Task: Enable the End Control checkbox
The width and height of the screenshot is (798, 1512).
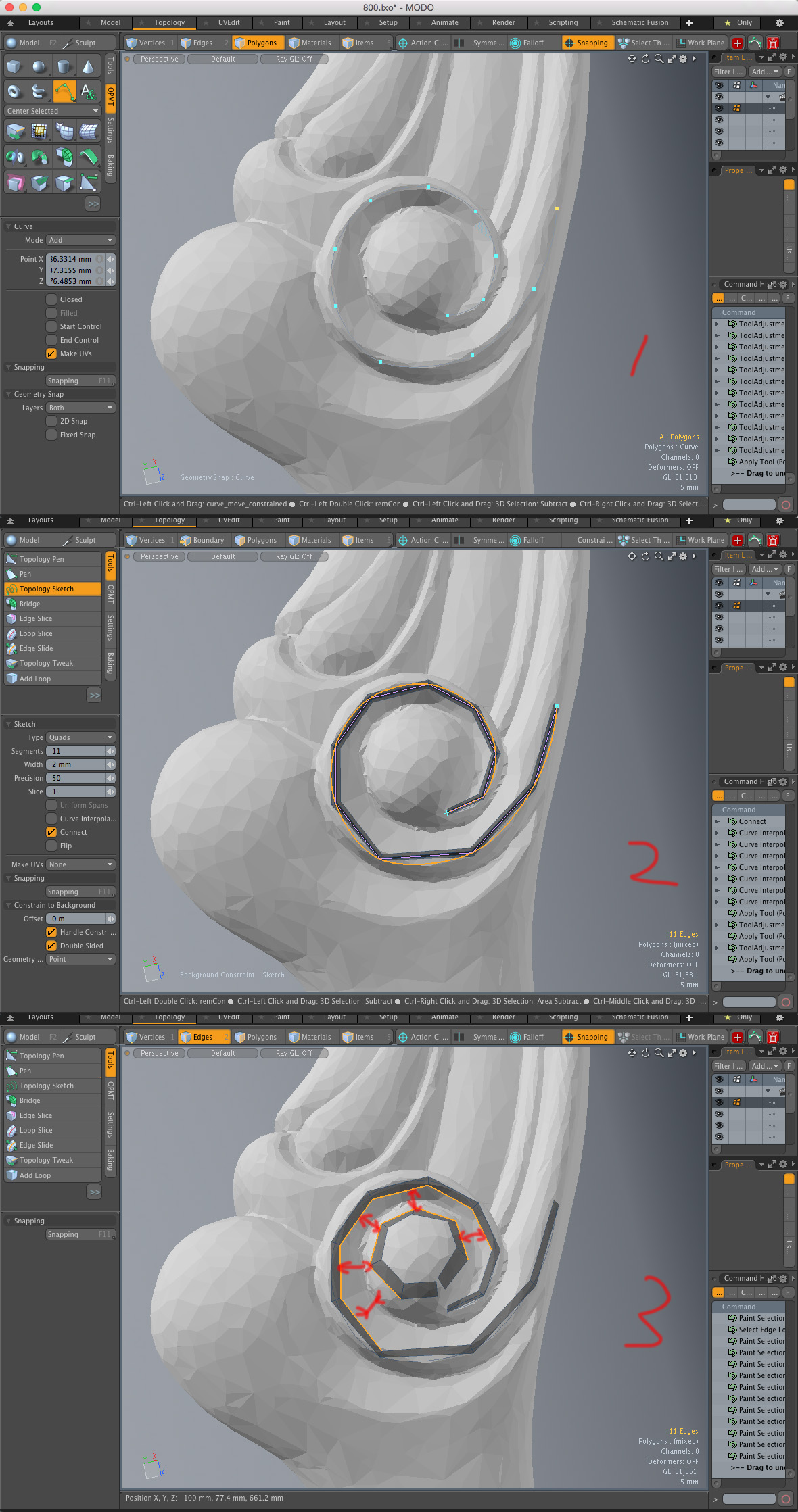Action: tap(51, 340)
